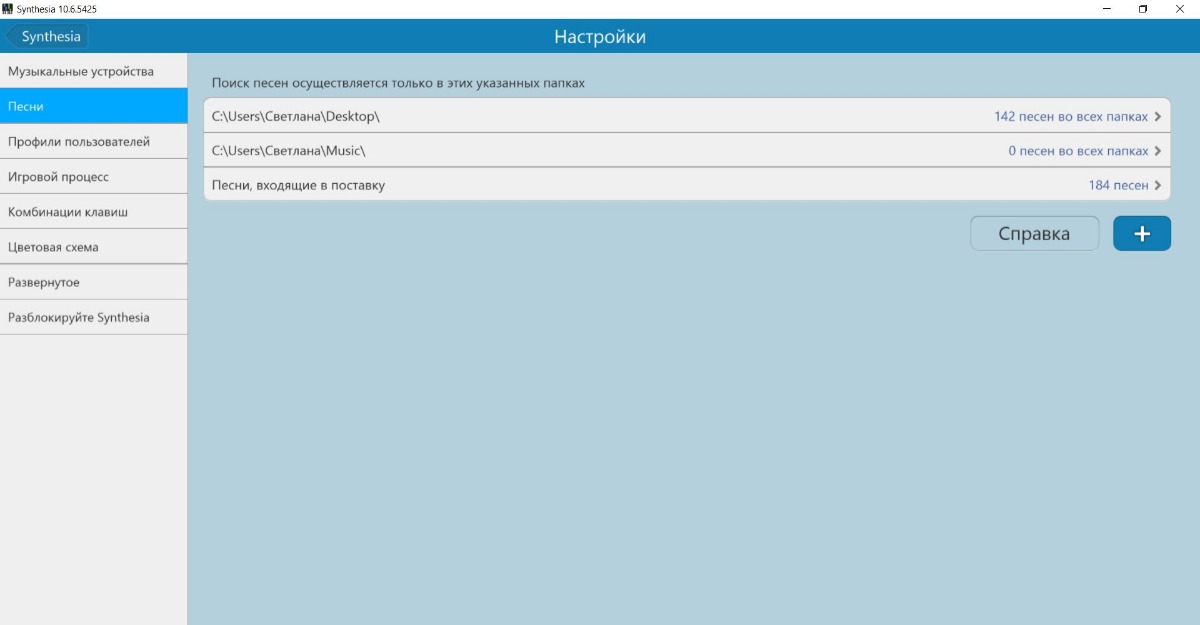Click the Synthesia app icon in title bar
This screenshot has width=1200, height=625.
click(8, 8)
